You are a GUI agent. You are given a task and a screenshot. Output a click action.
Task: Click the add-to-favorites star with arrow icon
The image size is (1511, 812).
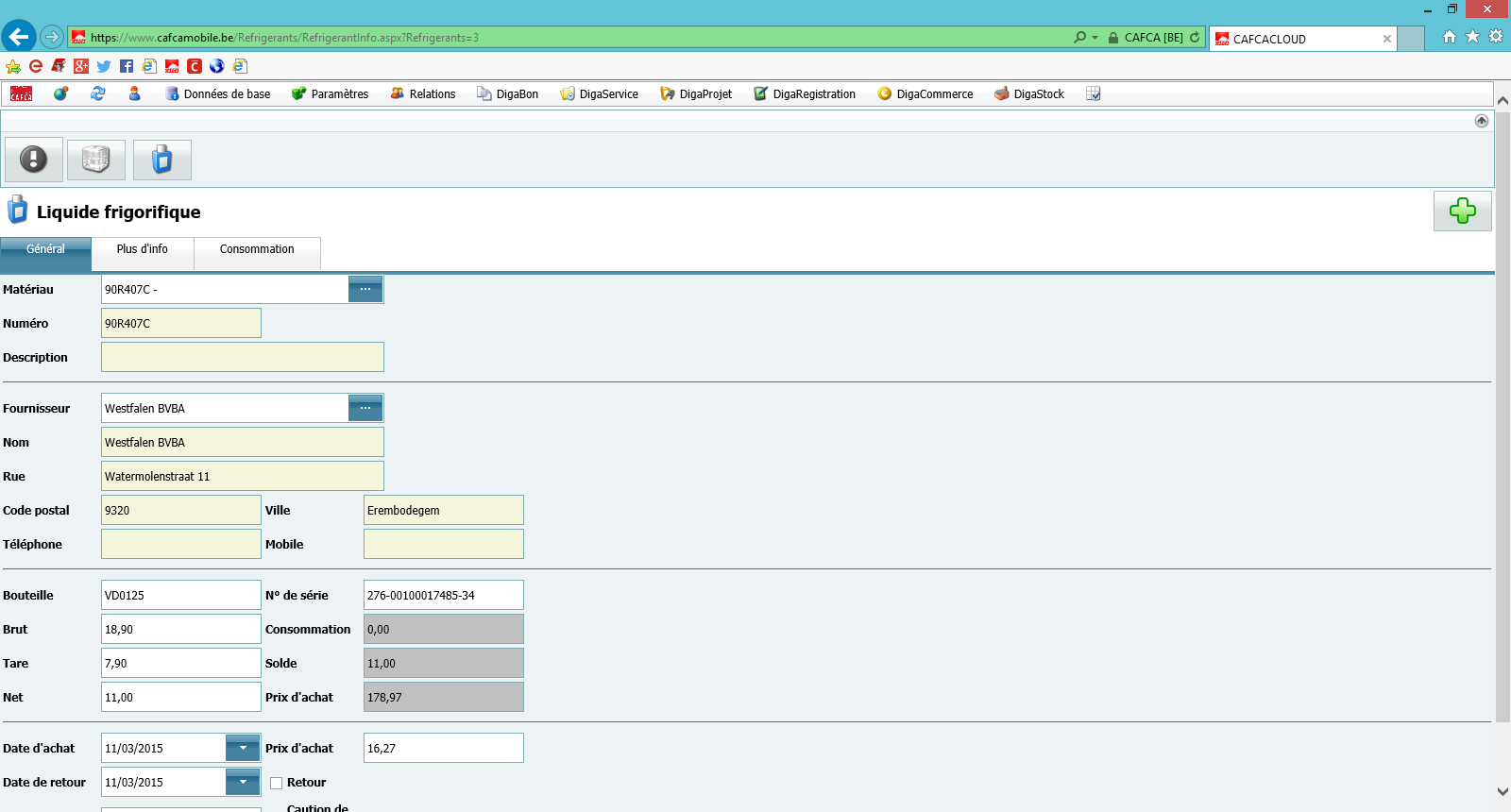[13, 66]
